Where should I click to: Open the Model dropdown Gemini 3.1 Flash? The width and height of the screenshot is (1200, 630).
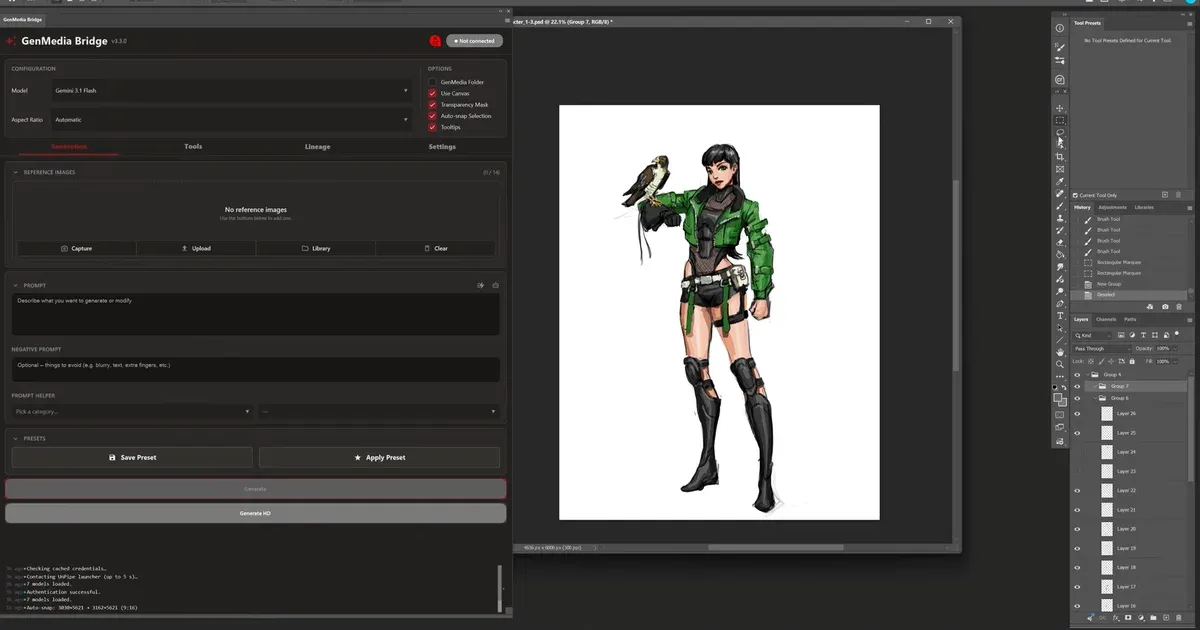click(231, 91)
